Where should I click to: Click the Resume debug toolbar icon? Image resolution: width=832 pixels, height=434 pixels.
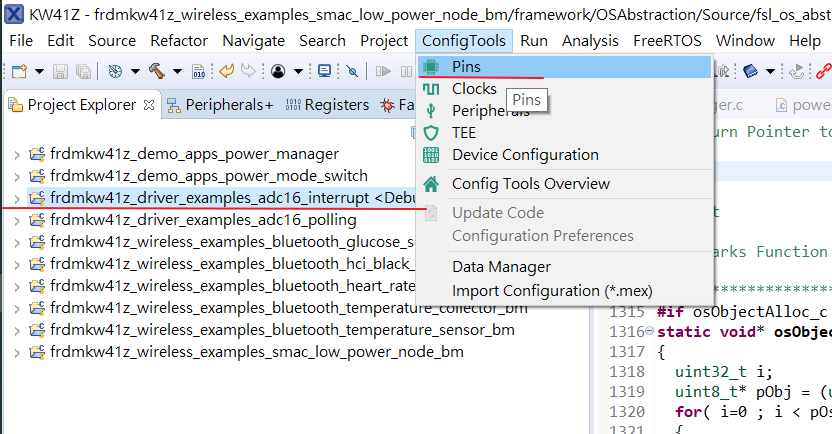(383, 71)
